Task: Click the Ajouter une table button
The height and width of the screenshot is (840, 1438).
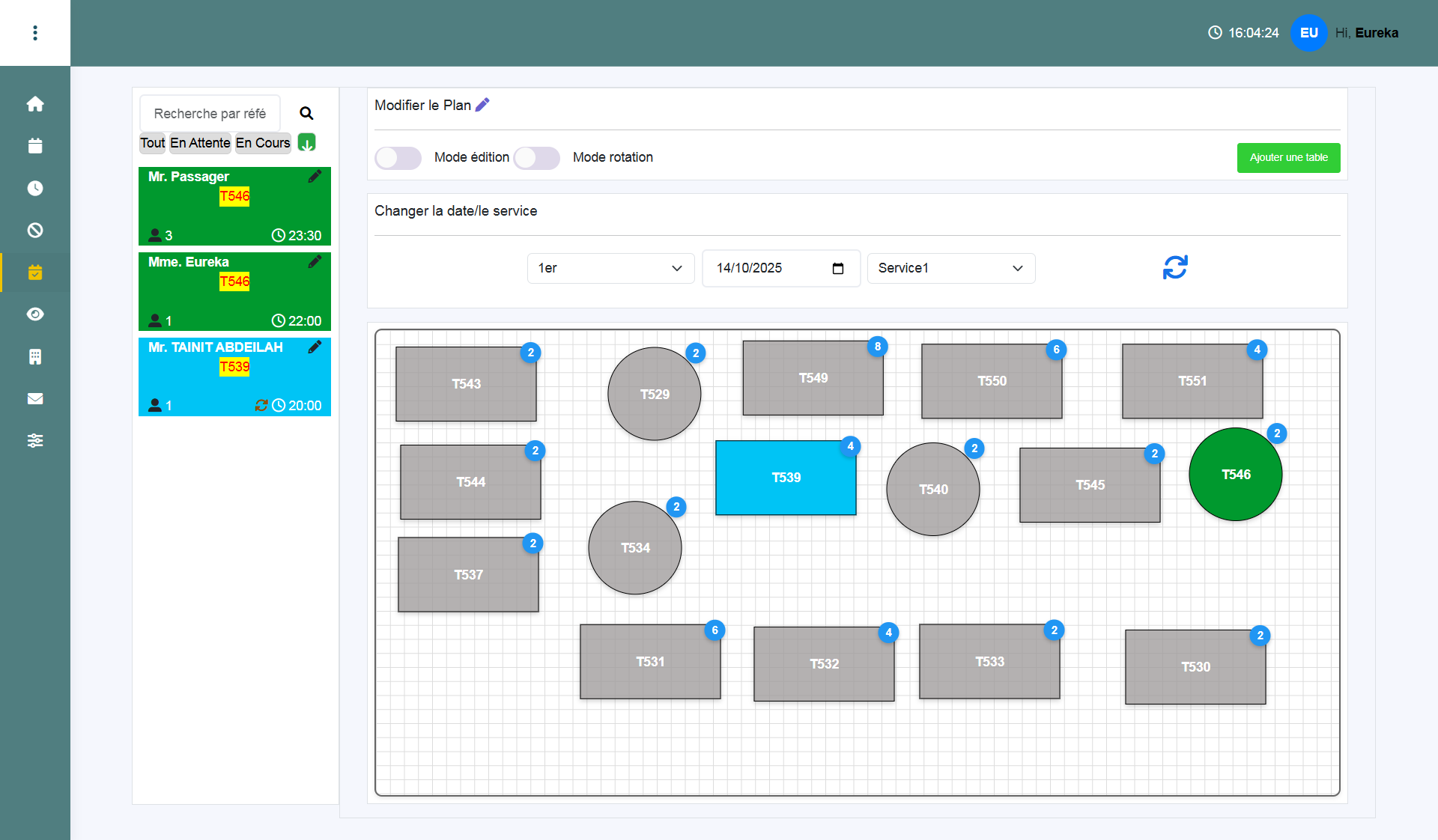Action: pos(1288,158)
